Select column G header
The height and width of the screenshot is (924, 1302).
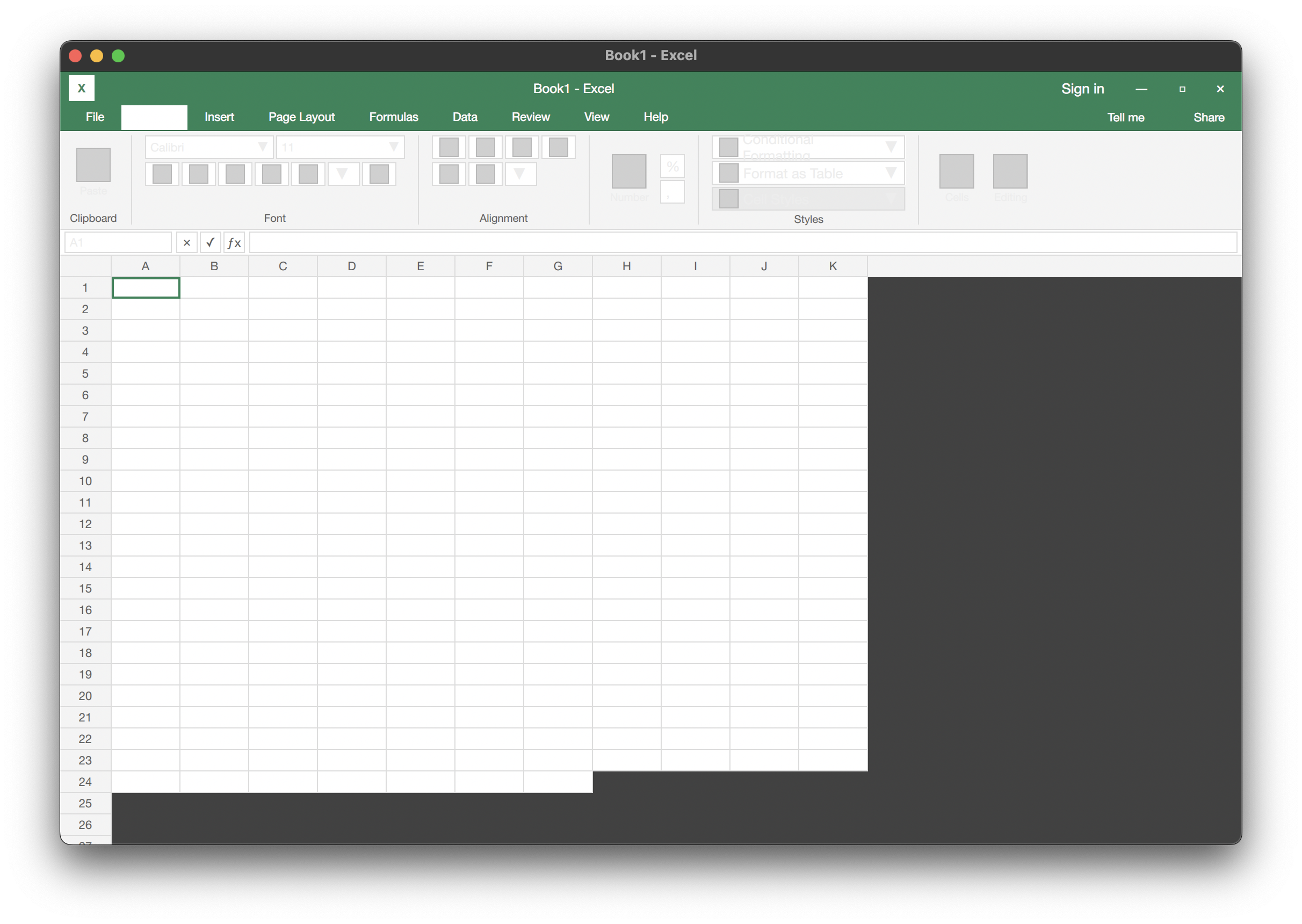coord(558,266)
